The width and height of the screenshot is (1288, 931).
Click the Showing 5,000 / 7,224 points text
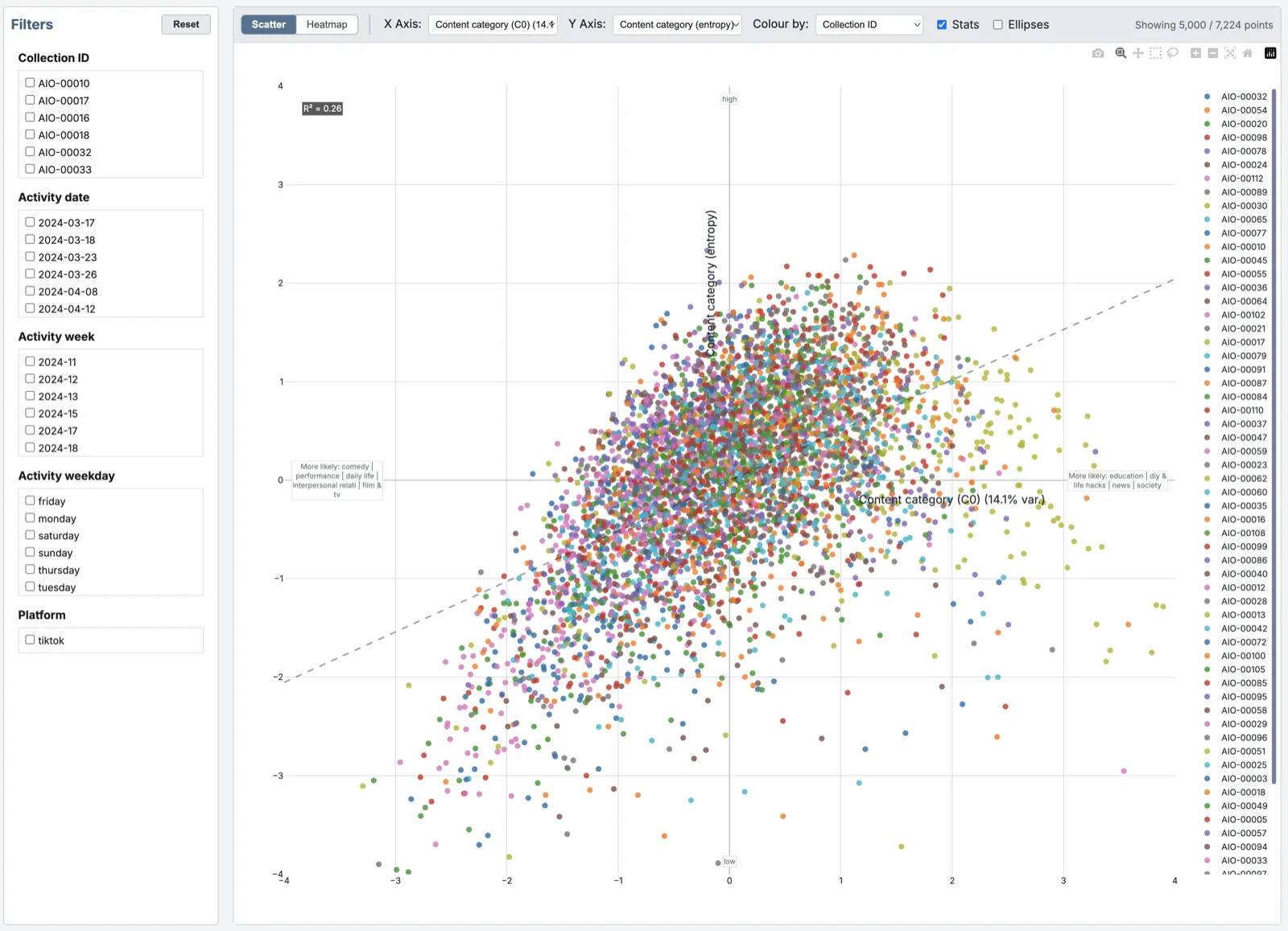tap(1203, 25)
